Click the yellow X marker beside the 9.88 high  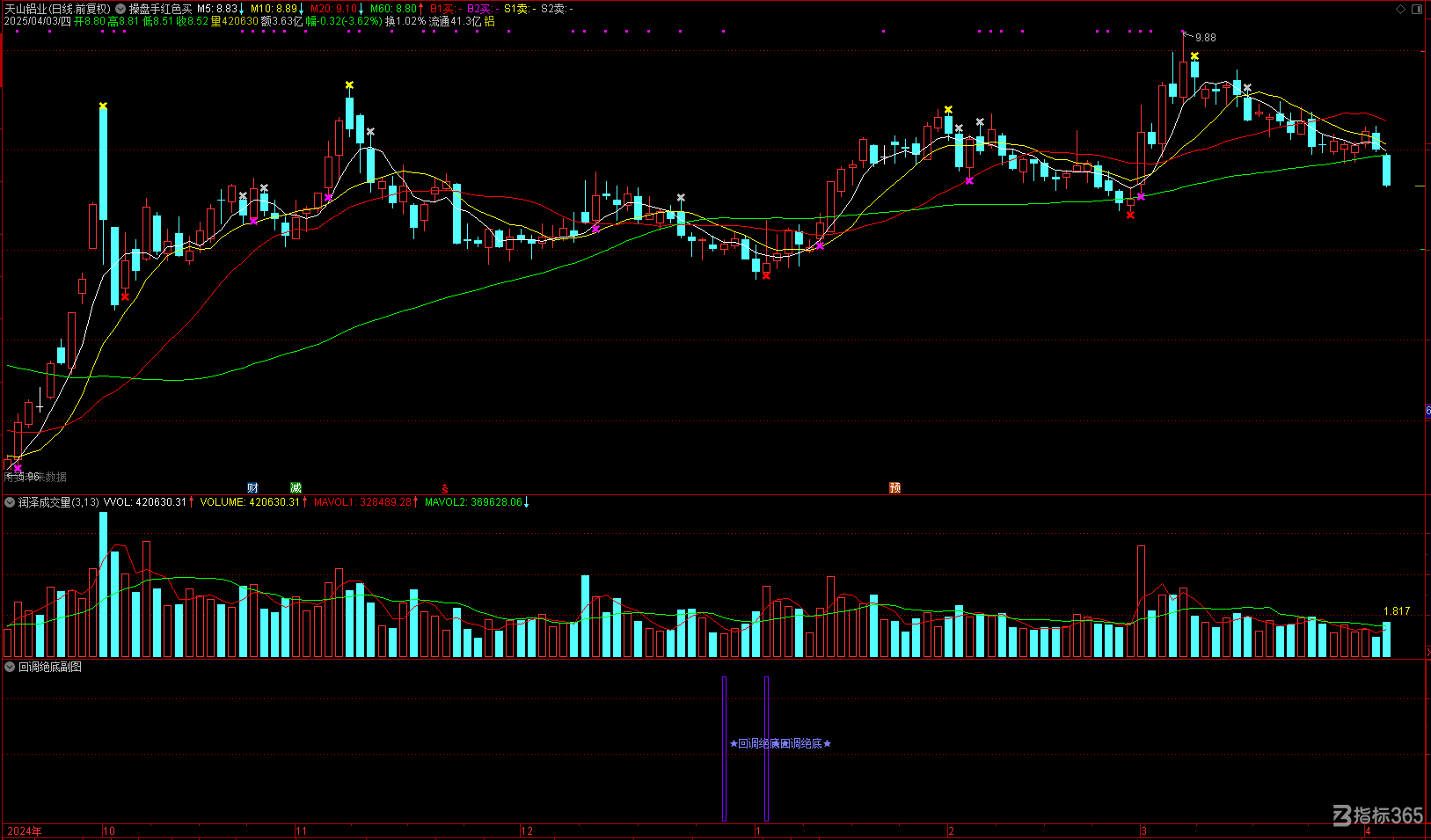point(1194,56)
